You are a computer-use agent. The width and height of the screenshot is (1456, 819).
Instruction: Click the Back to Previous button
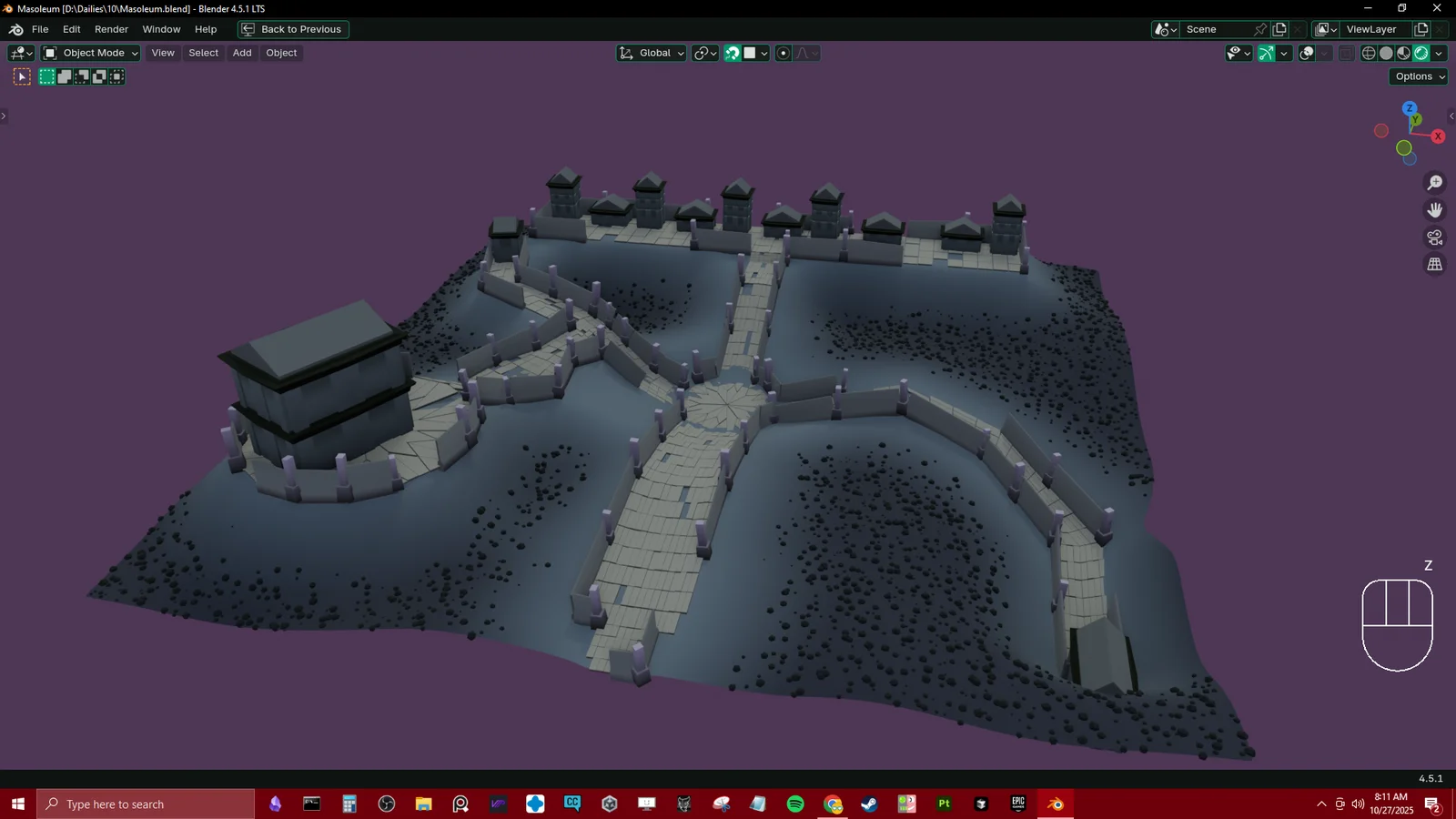click(x=292, y=29)
